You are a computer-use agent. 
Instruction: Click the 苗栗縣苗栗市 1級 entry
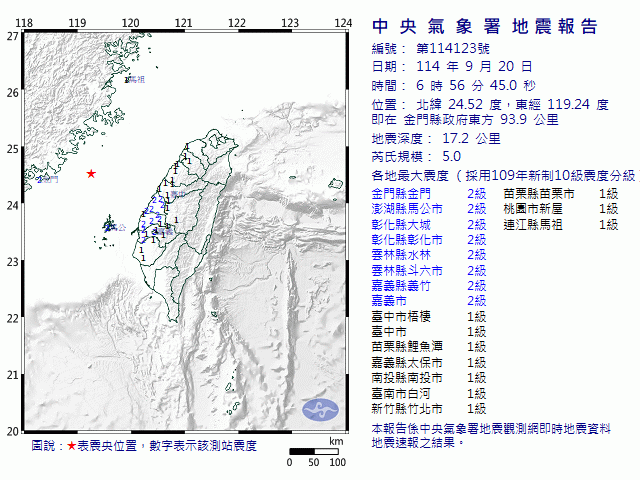pyautogui.click(x=561, y=192)
